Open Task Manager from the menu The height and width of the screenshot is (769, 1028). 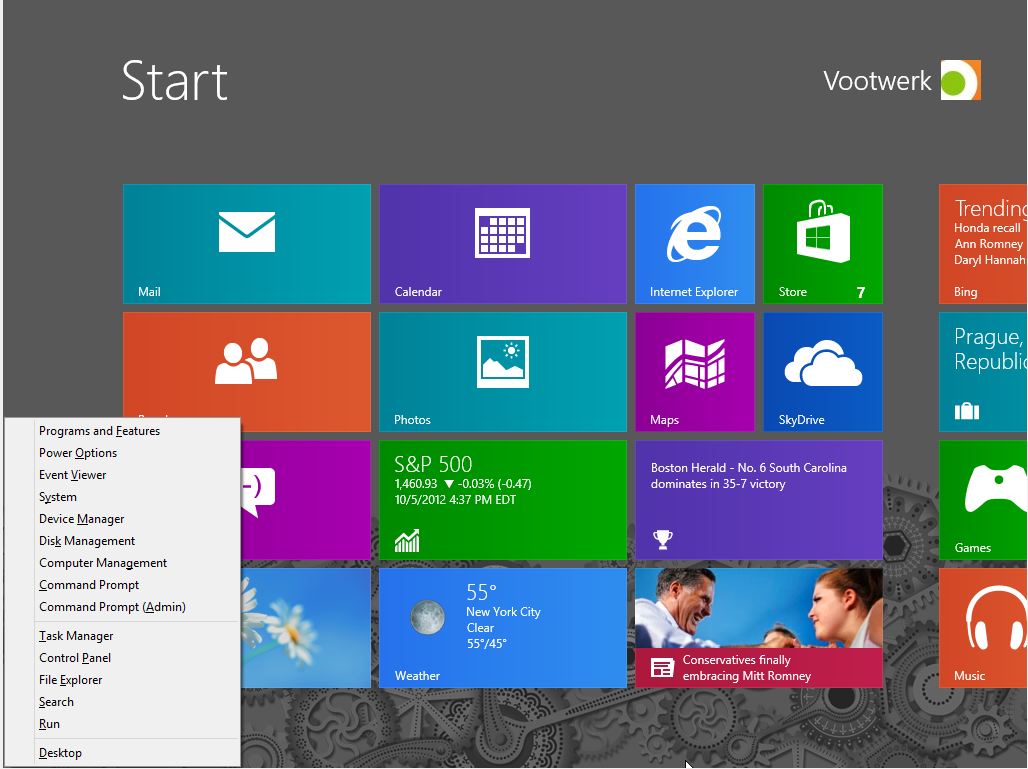pos(76,636)
